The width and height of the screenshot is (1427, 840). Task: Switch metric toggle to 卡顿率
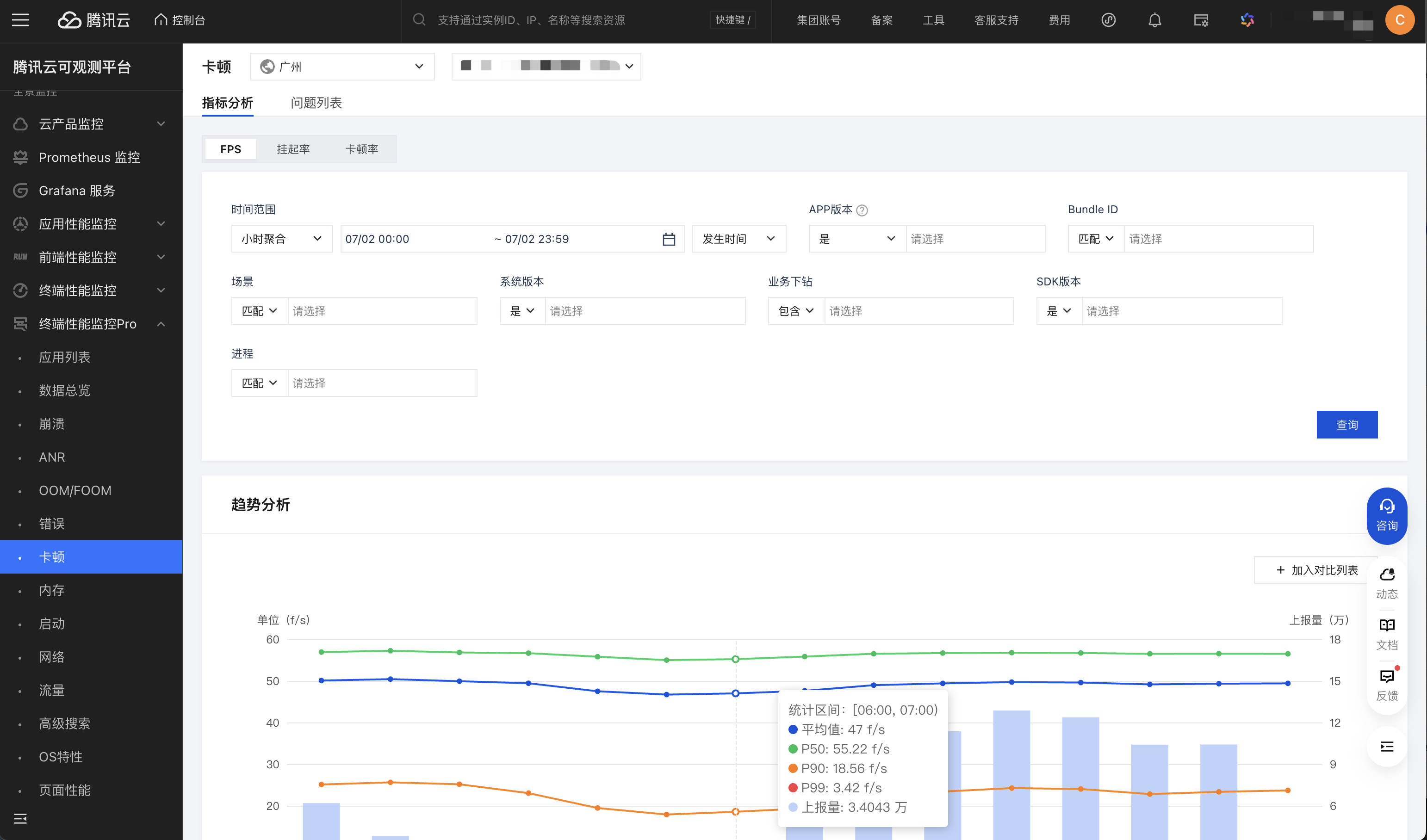point(361,149)
